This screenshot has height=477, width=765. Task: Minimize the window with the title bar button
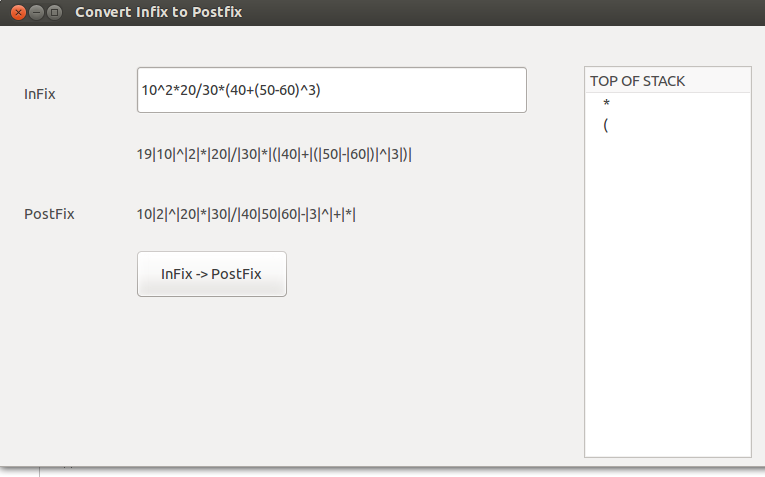point(37,12)
